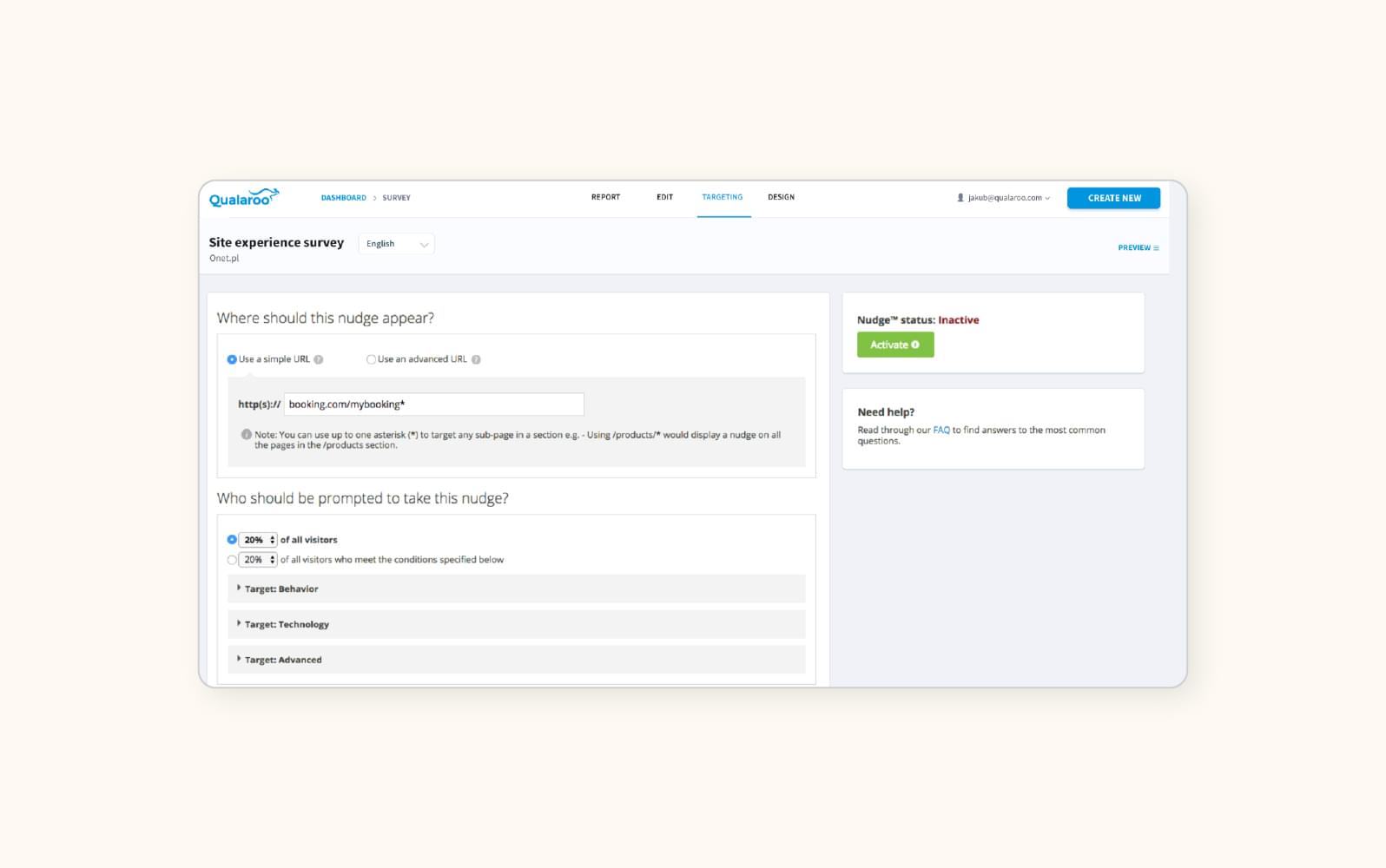The image size is (1386, 868).
Task: Go to Dashboard breadcrumb link
Action: coord(344,198)
